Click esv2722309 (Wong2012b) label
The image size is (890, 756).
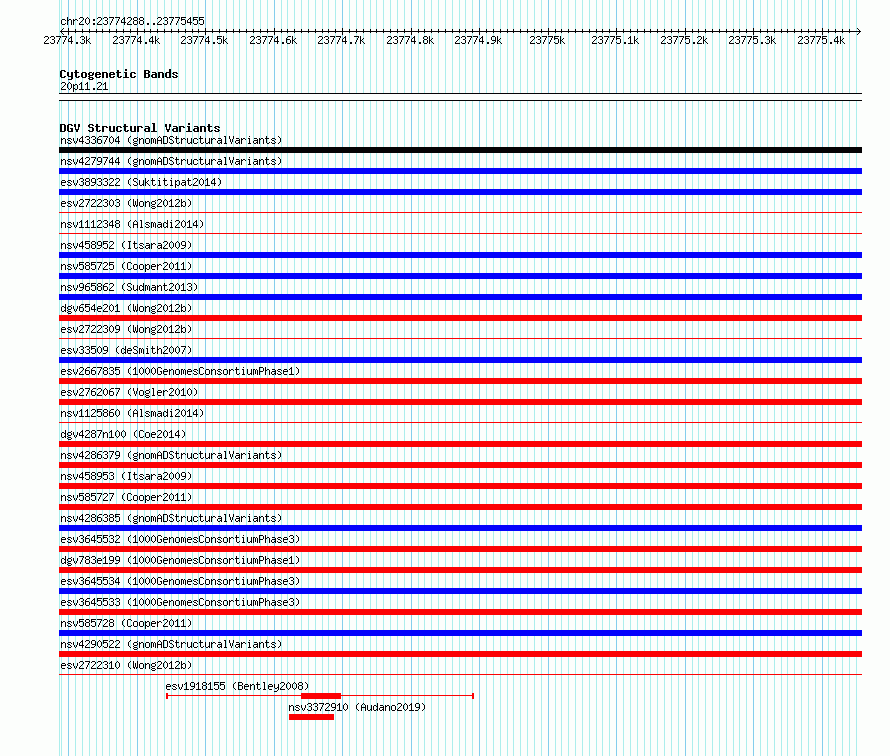pos(126,329)
